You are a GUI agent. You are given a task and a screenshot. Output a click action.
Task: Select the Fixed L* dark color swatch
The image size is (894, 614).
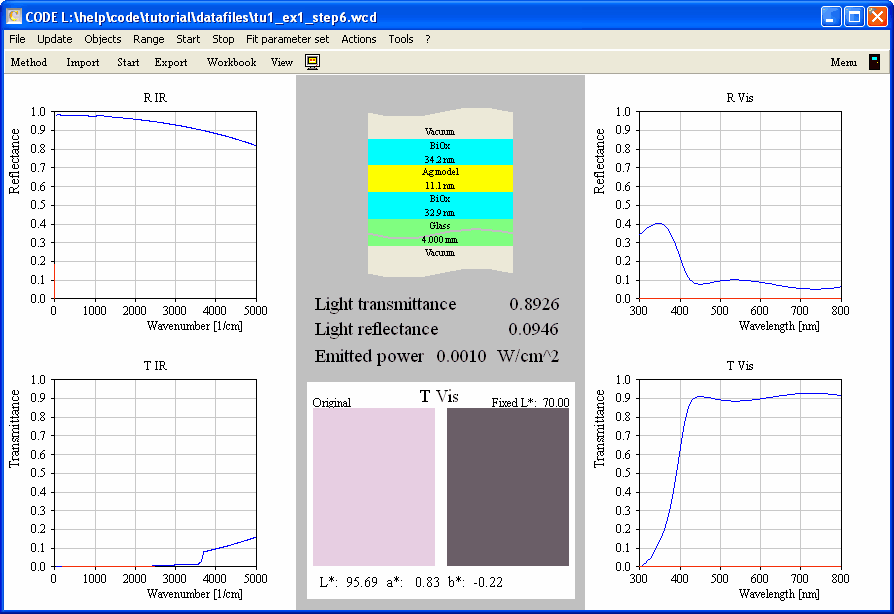click(x=507, y=487)
